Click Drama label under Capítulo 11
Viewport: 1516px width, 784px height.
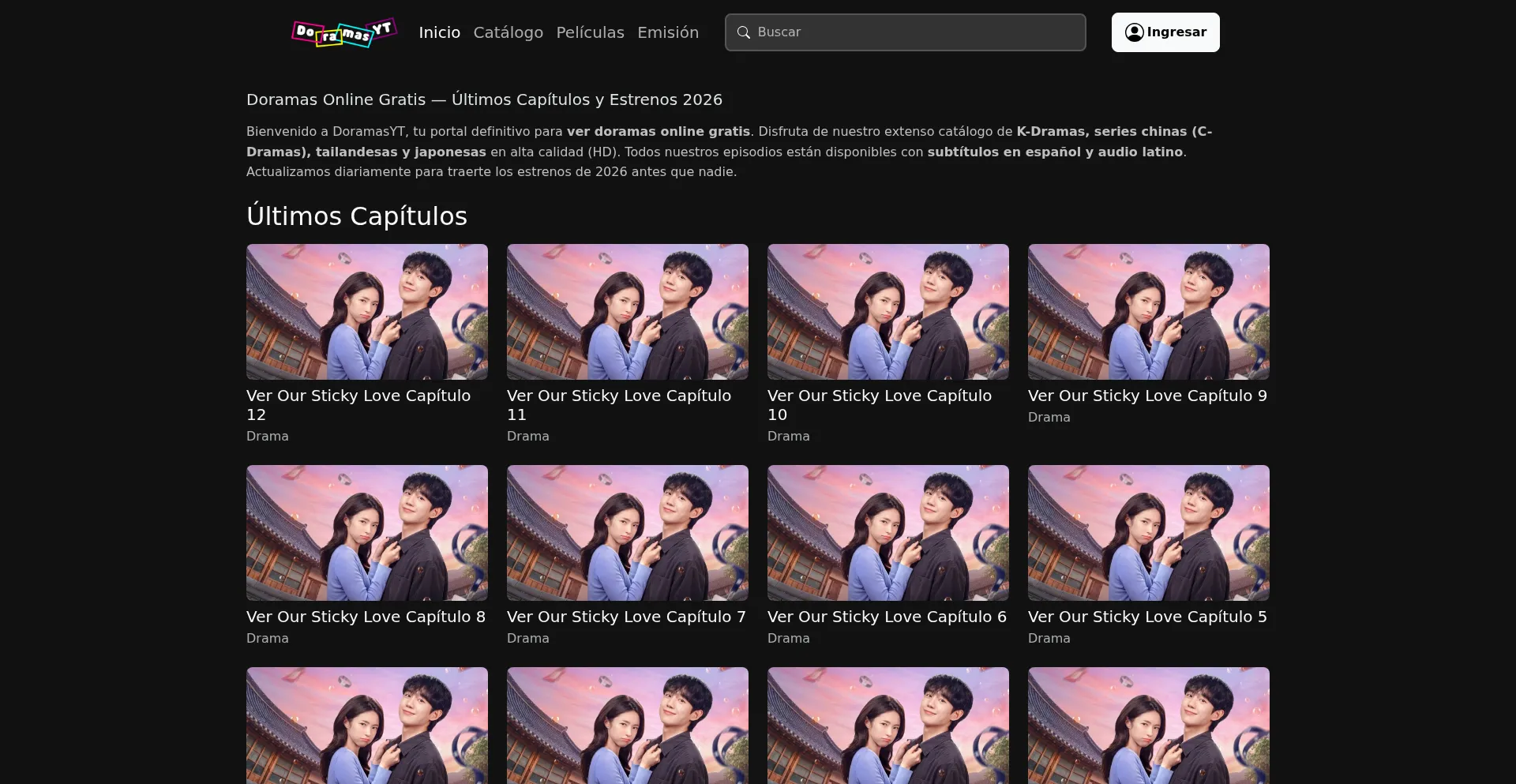(x=528, y=436)
